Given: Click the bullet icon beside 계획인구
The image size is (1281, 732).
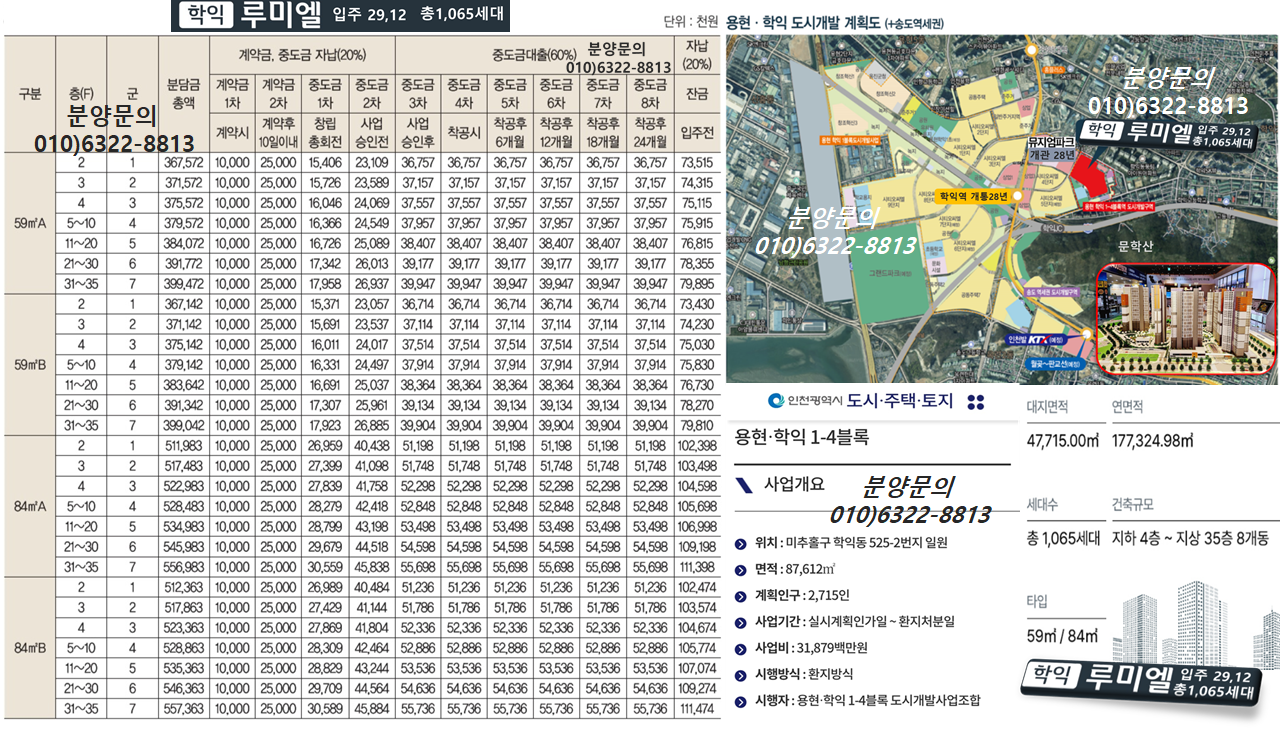Looking at the screenshot, I should pos(740,596).
